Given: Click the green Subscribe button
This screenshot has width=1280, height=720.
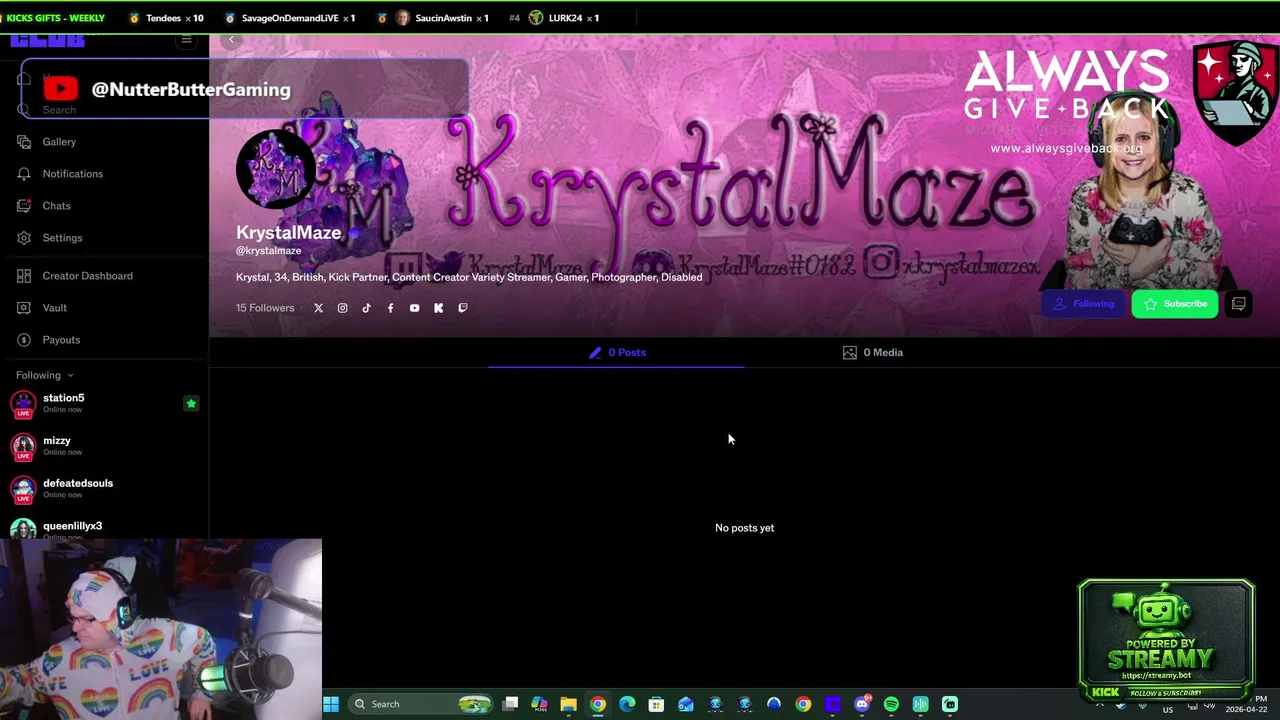Looking at the screenshot, I should [1175, 304].
